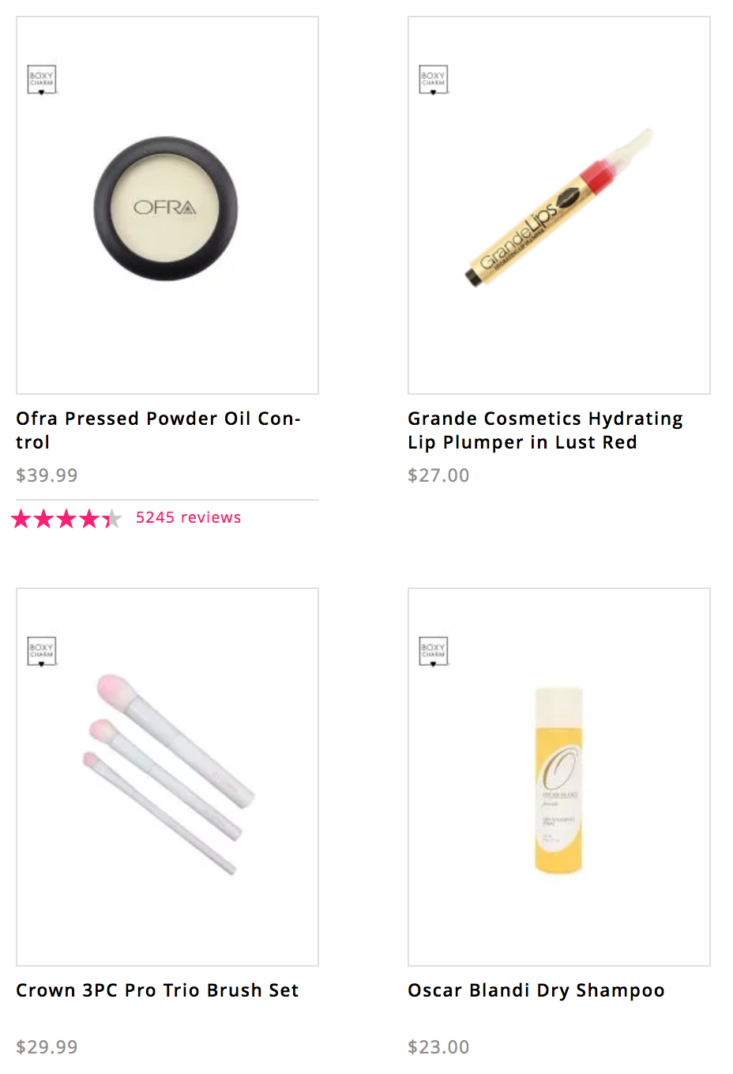
Task: Click the fourth pink rating star
Action: point(89,519)
